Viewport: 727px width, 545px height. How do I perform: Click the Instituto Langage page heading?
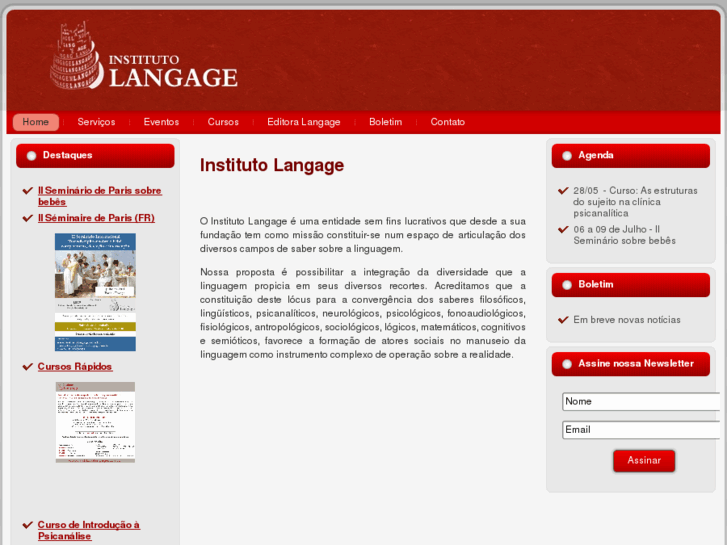click(x=272, y=165)
